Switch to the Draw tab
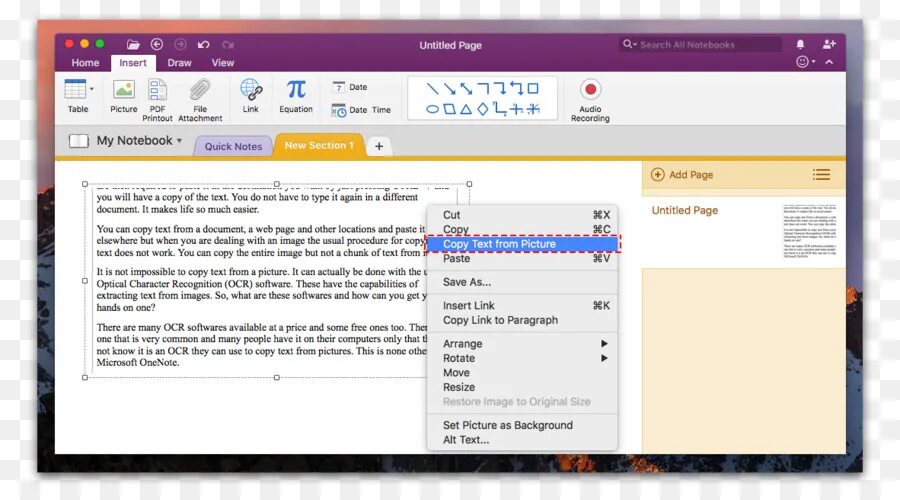Image resolution: width=900 pixels, height=500 pixels. [x=179, y=63]
